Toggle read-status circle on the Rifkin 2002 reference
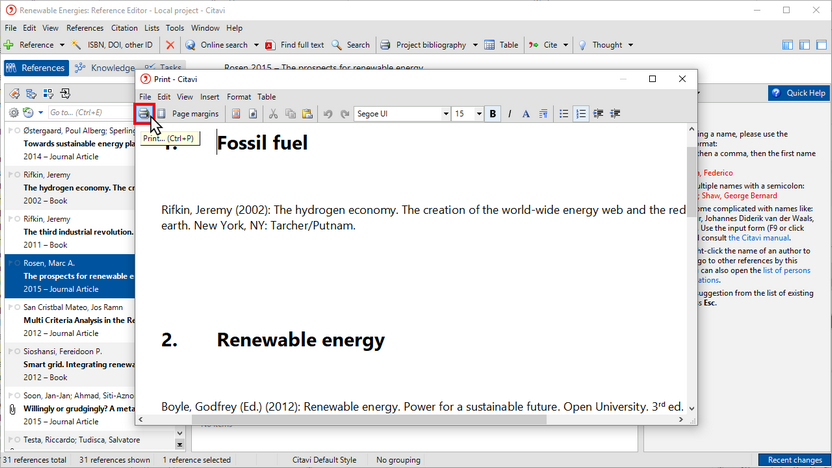Screen dimensions: 832x468 [x=17, y=175]
